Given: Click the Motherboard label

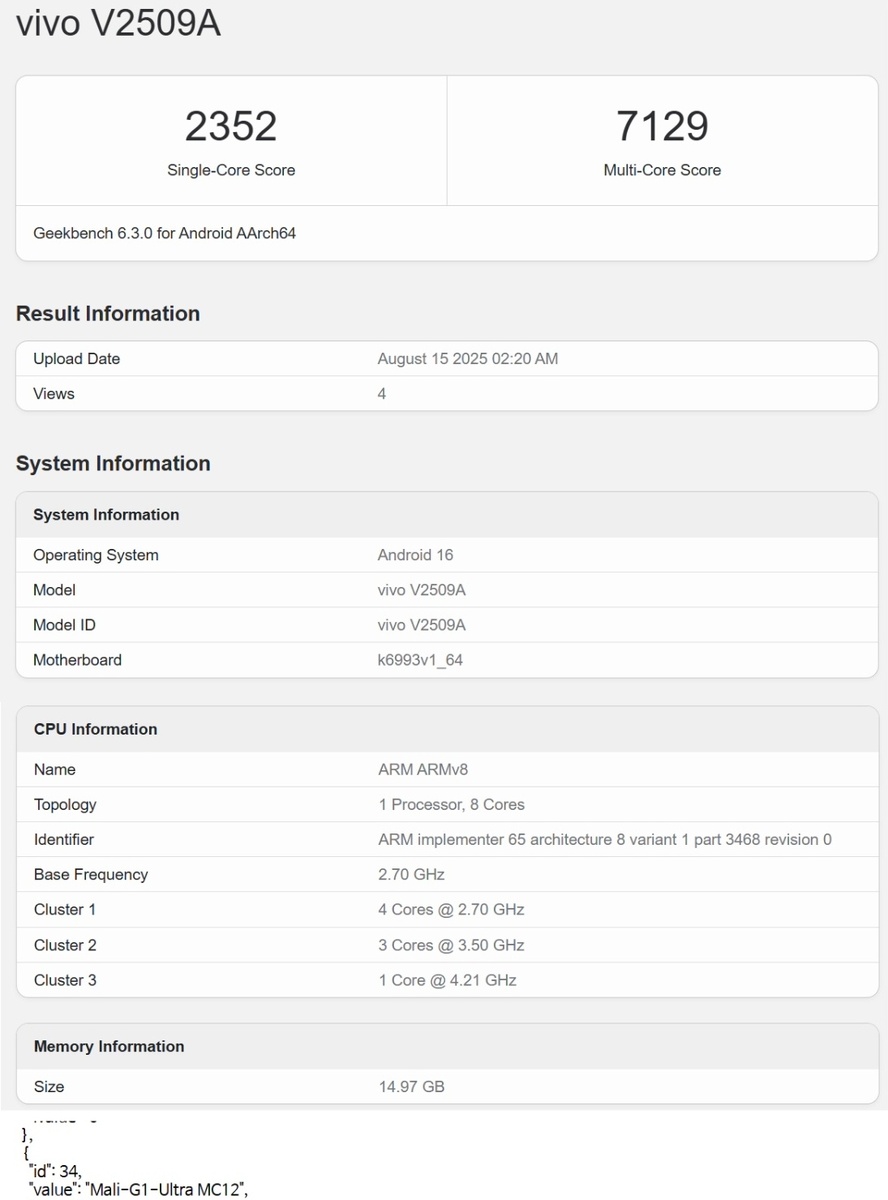Looking at the screenshot, I should (78, 660).
